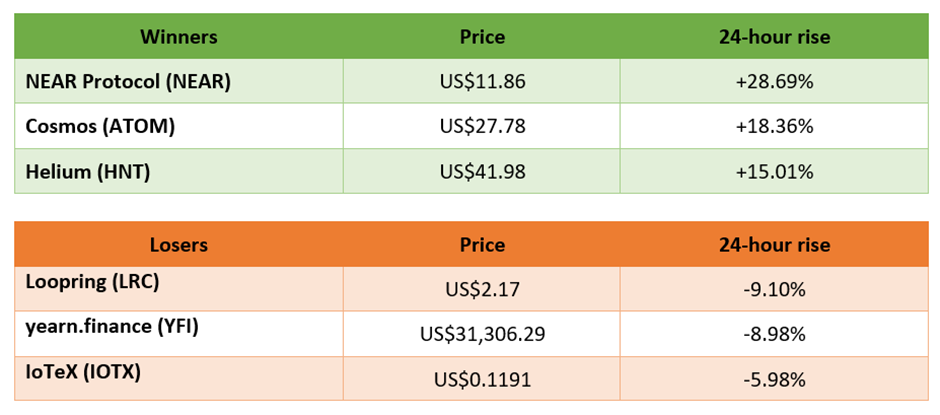
Task: Click the US$11.86 price cell
Action: (482, 82)
